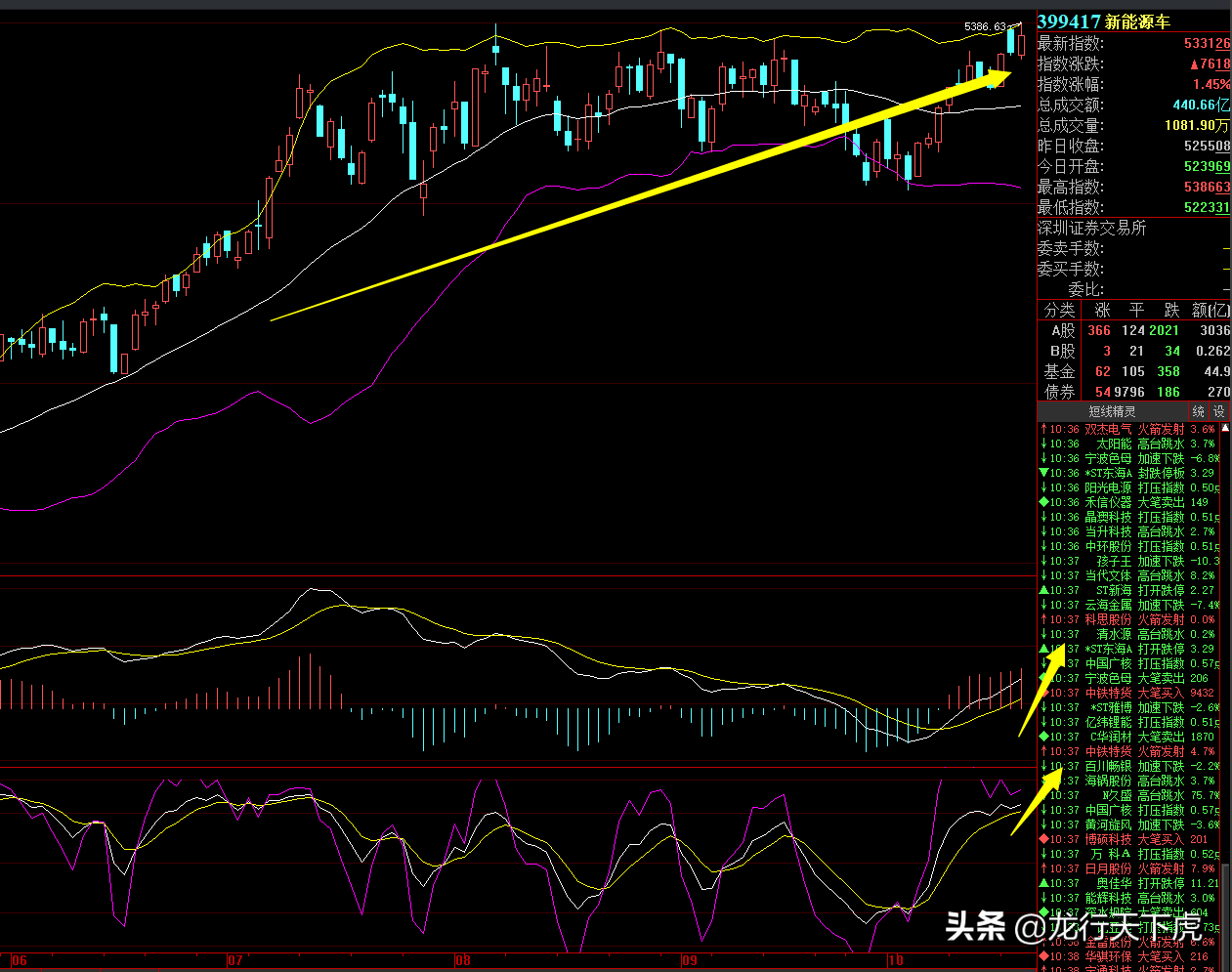Select the 奥佳华 打开跌停 alert row
This screenshot has width=1232, height=972.
point(1128,883)
